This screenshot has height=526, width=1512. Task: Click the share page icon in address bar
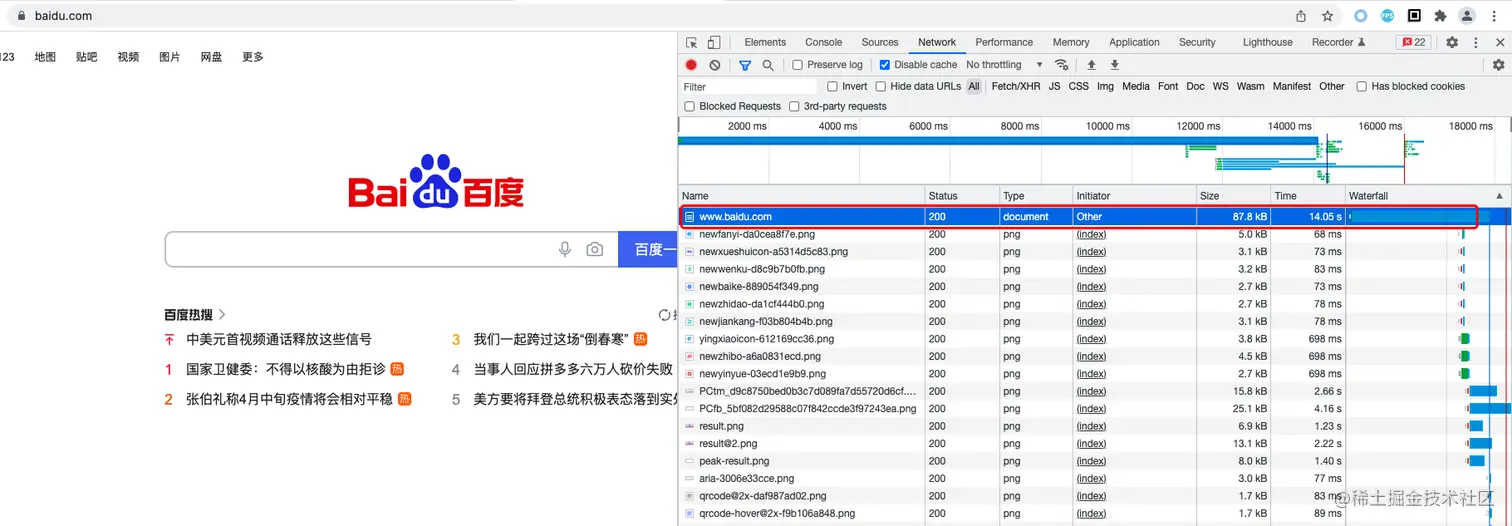[1301, 16]
